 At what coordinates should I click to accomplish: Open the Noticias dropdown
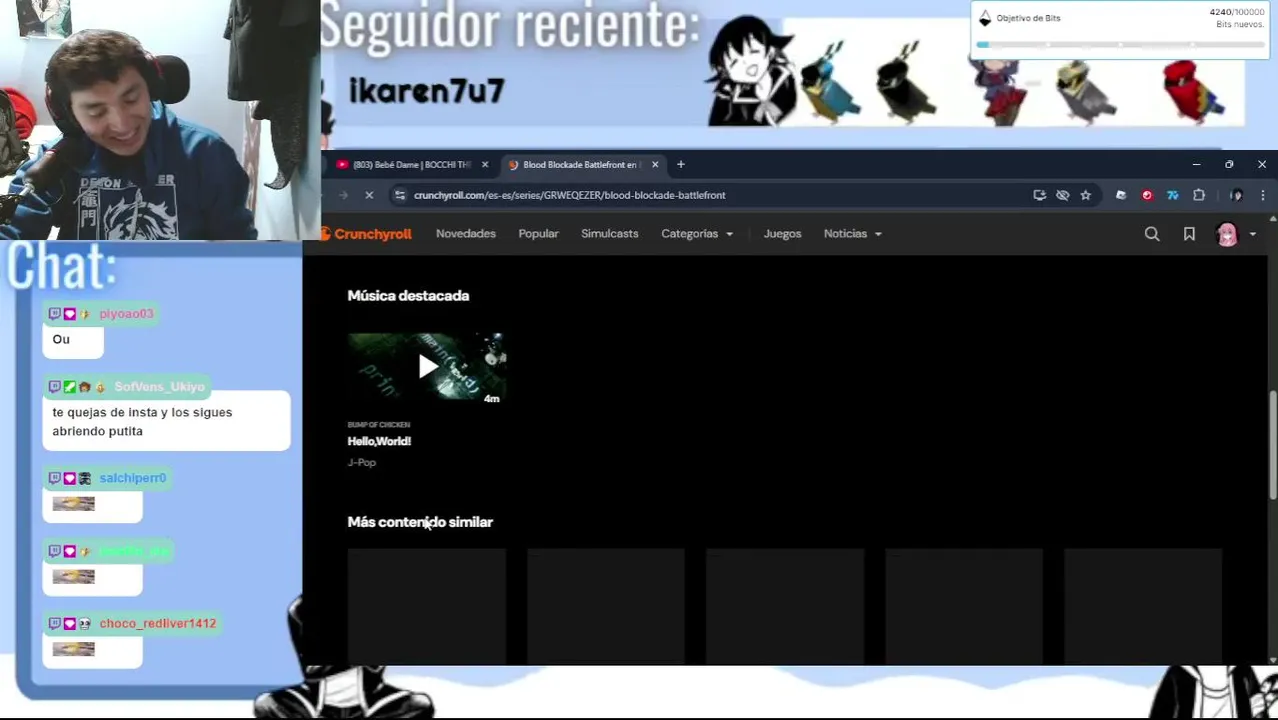tap(853, 234)
